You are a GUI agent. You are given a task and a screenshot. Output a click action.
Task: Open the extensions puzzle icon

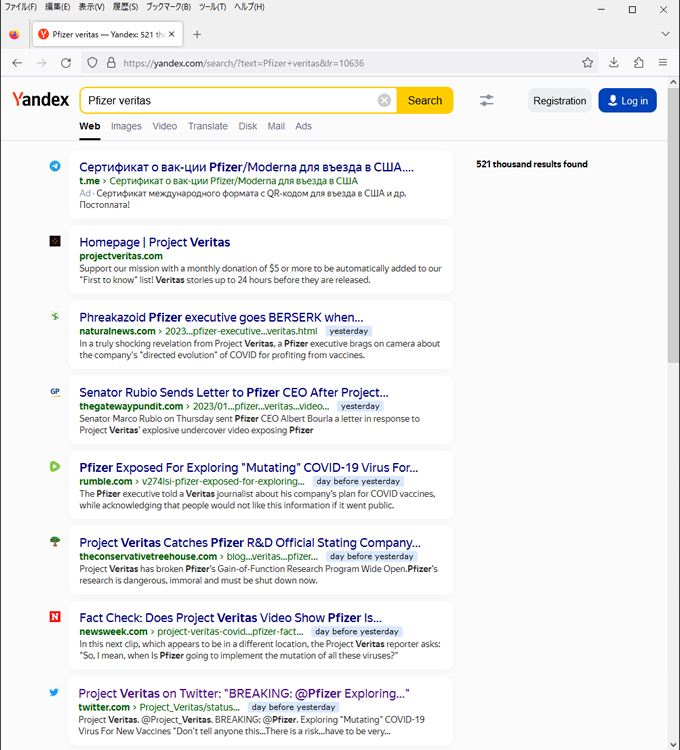[x=638, y=63]
